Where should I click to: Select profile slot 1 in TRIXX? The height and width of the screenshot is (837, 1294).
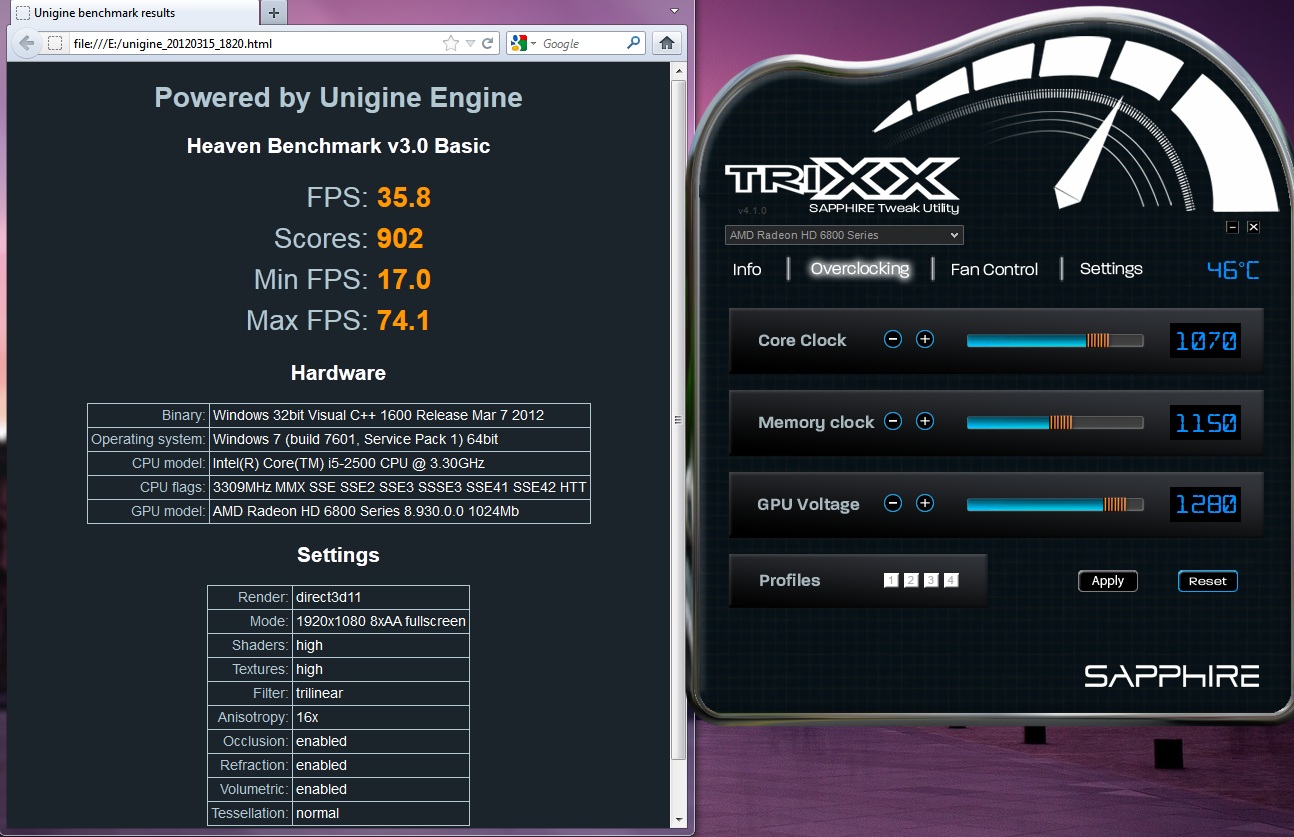coord(891,580)
